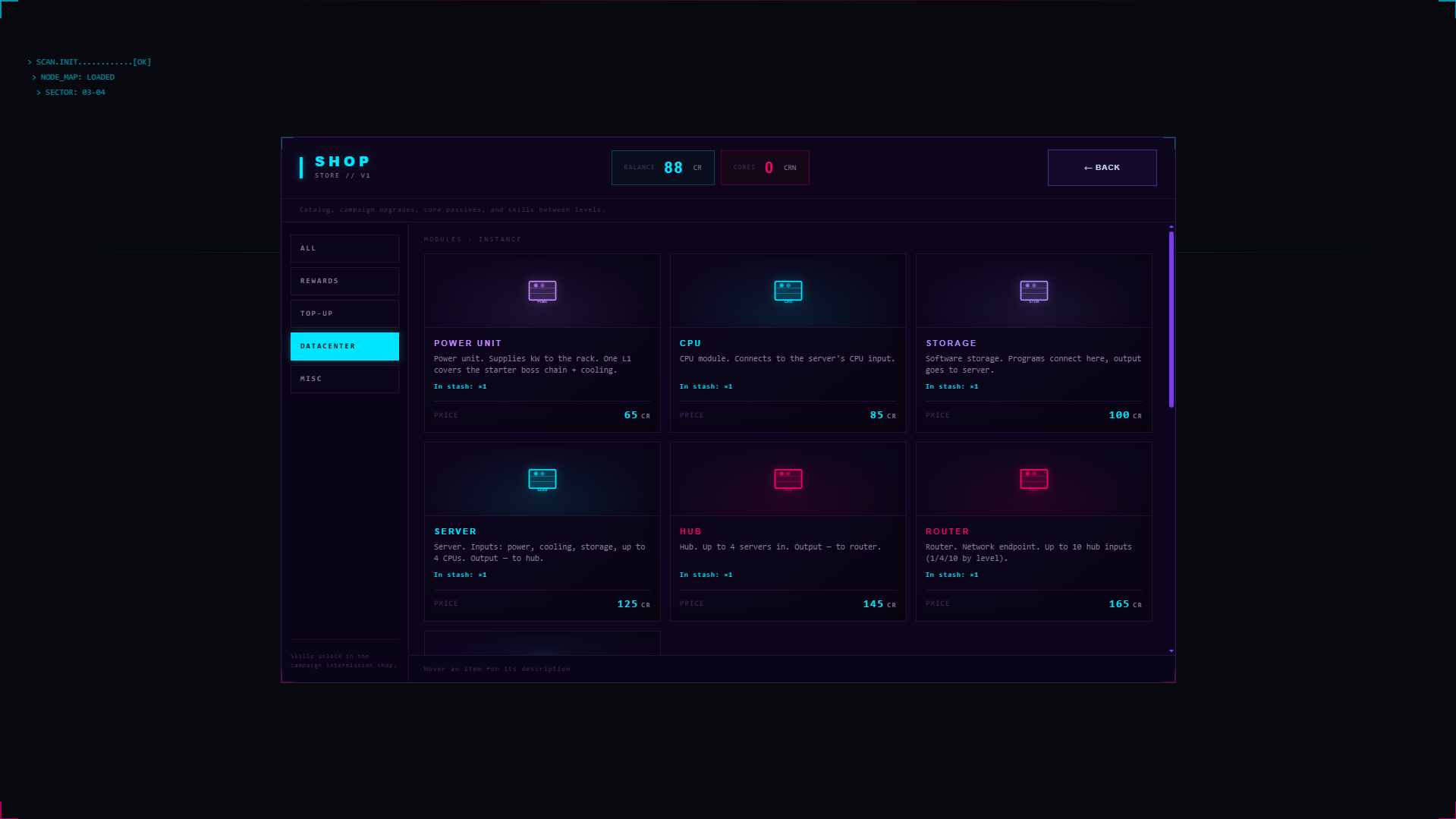
Task: Click the NODE_MAP: LOADED log line
Action: click(74, 77)
